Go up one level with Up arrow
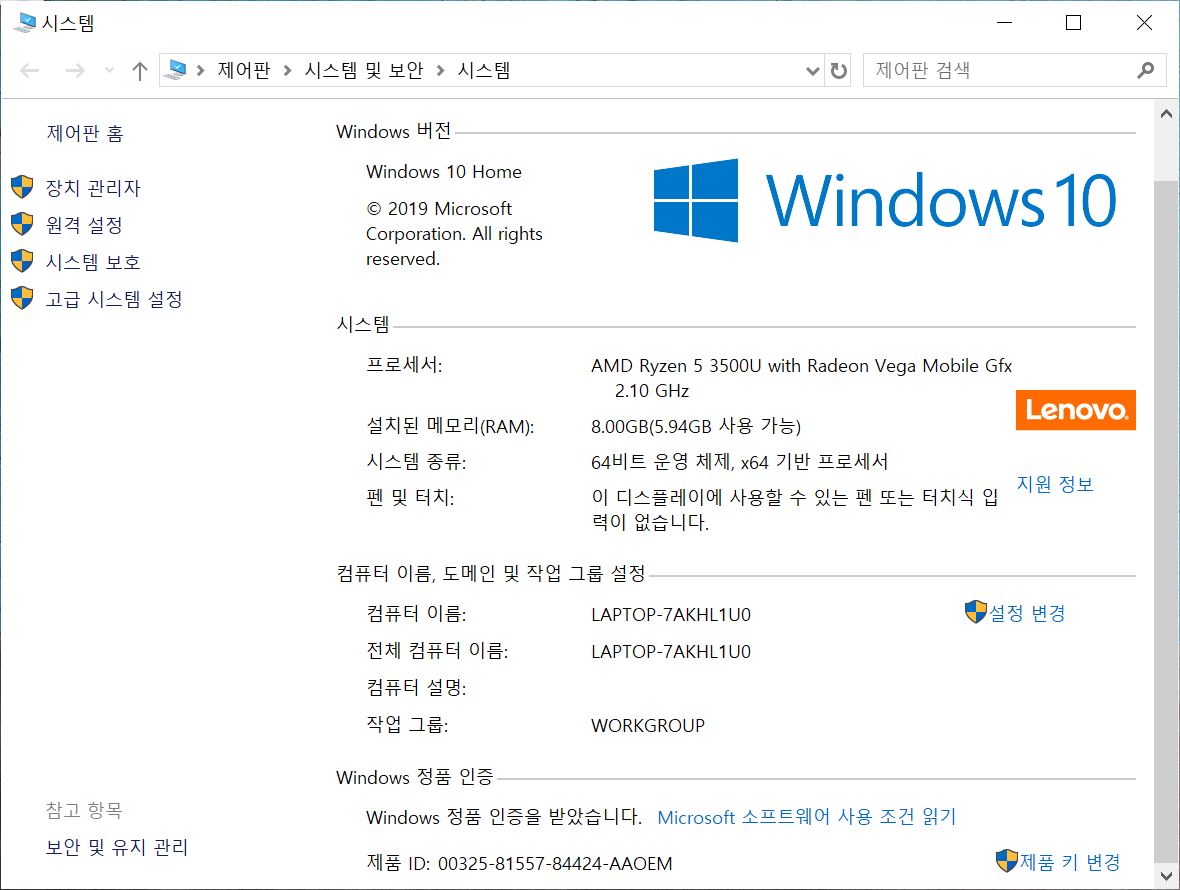Image resolution: width=1180 pixels, height=890 pixels. tap(139, 71)
